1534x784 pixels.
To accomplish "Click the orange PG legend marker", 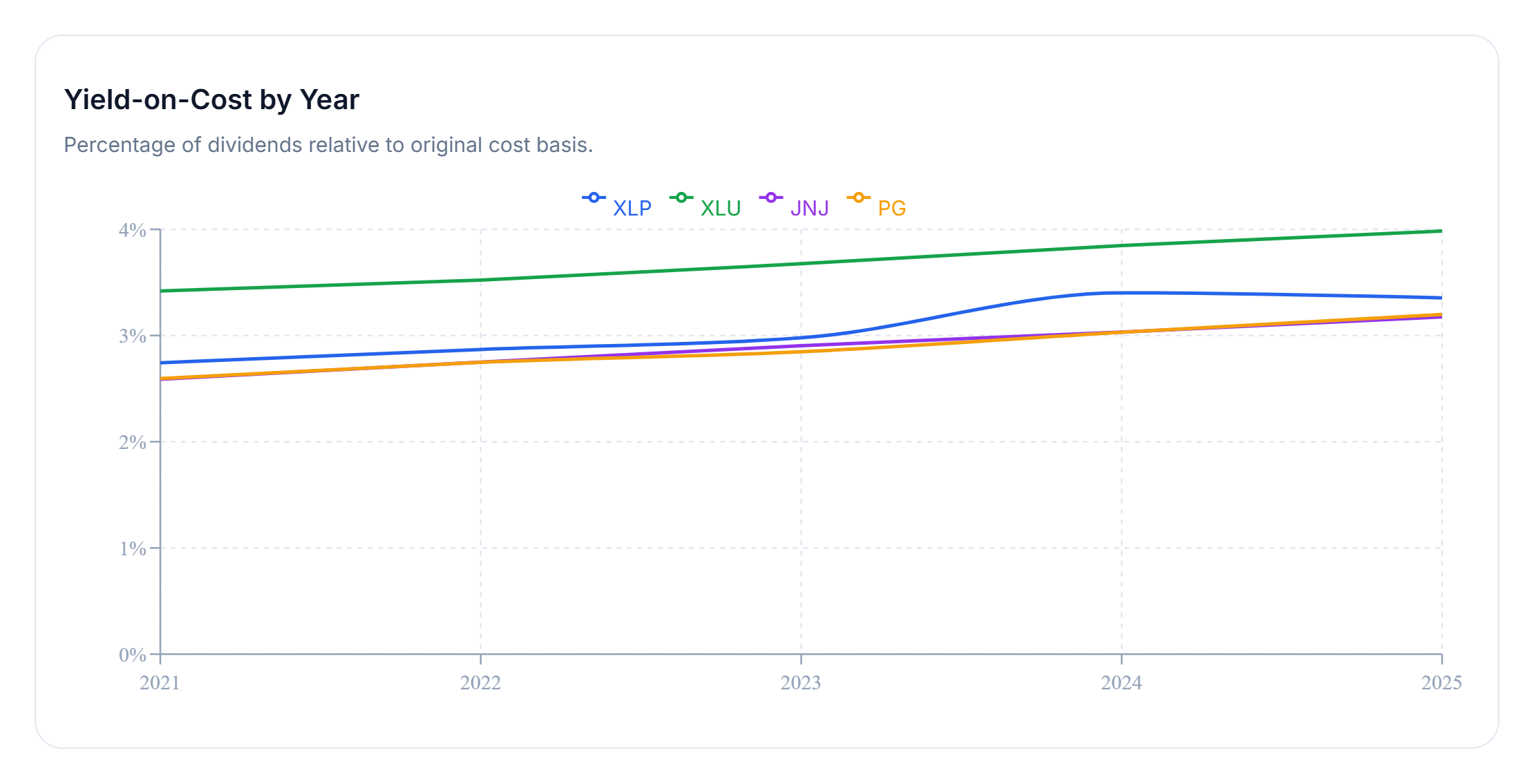I will [858, 198].
